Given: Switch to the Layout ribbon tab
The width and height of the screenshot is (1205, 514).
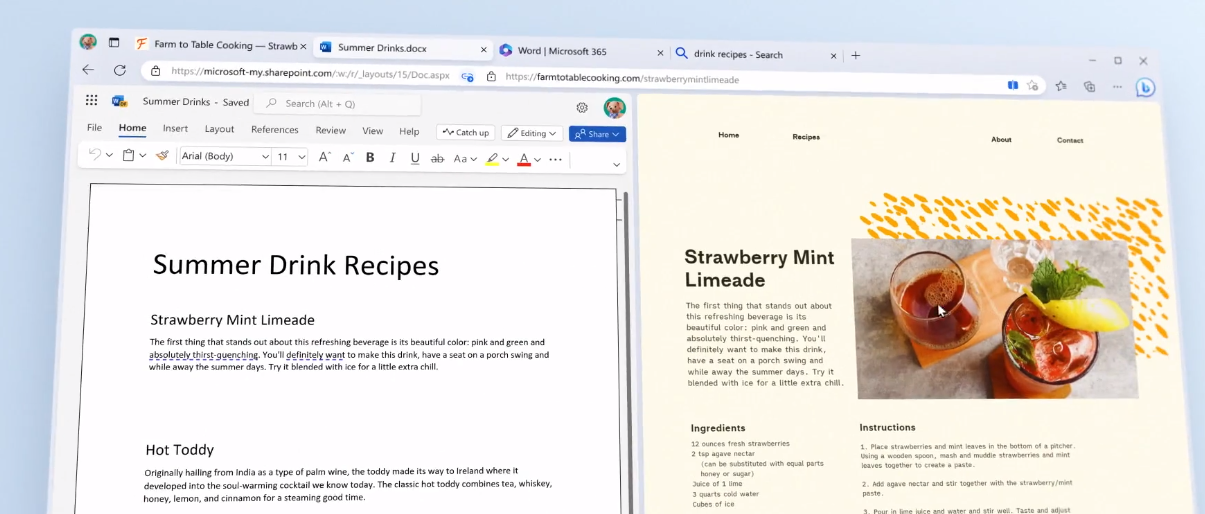Looking at the screenshot, I should tap(219, 129).
